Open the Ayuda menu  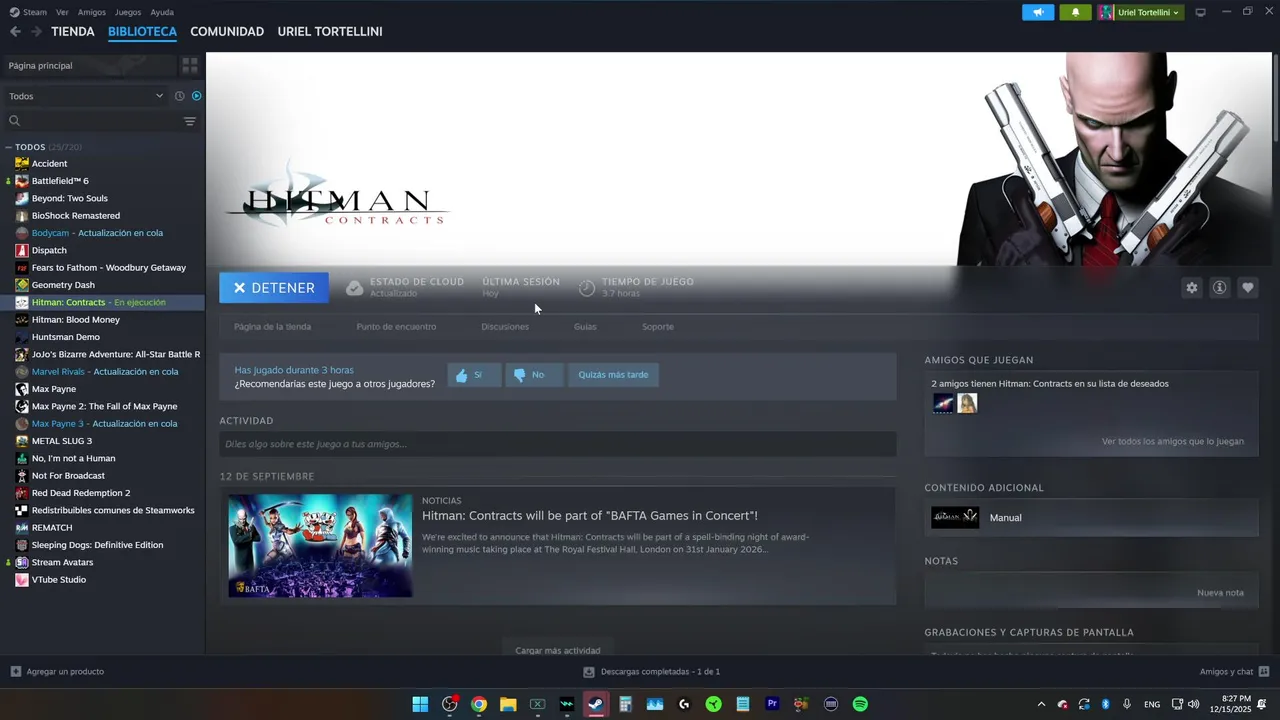162,12
